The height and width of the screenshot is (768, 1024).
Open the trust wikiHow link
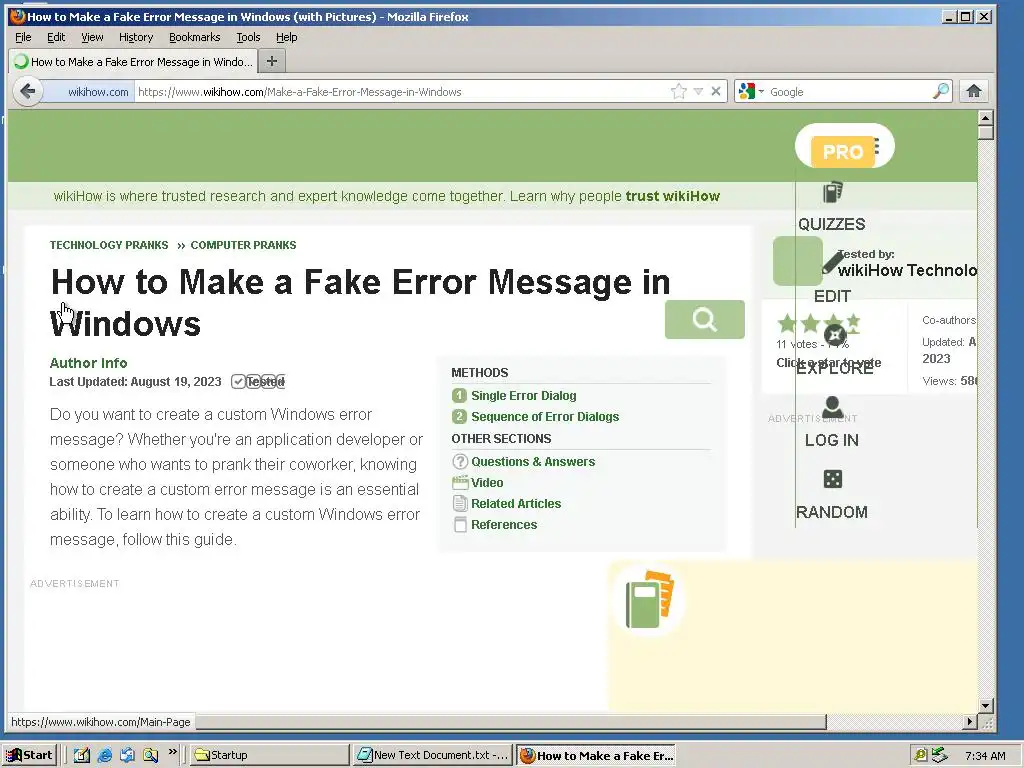673,196
